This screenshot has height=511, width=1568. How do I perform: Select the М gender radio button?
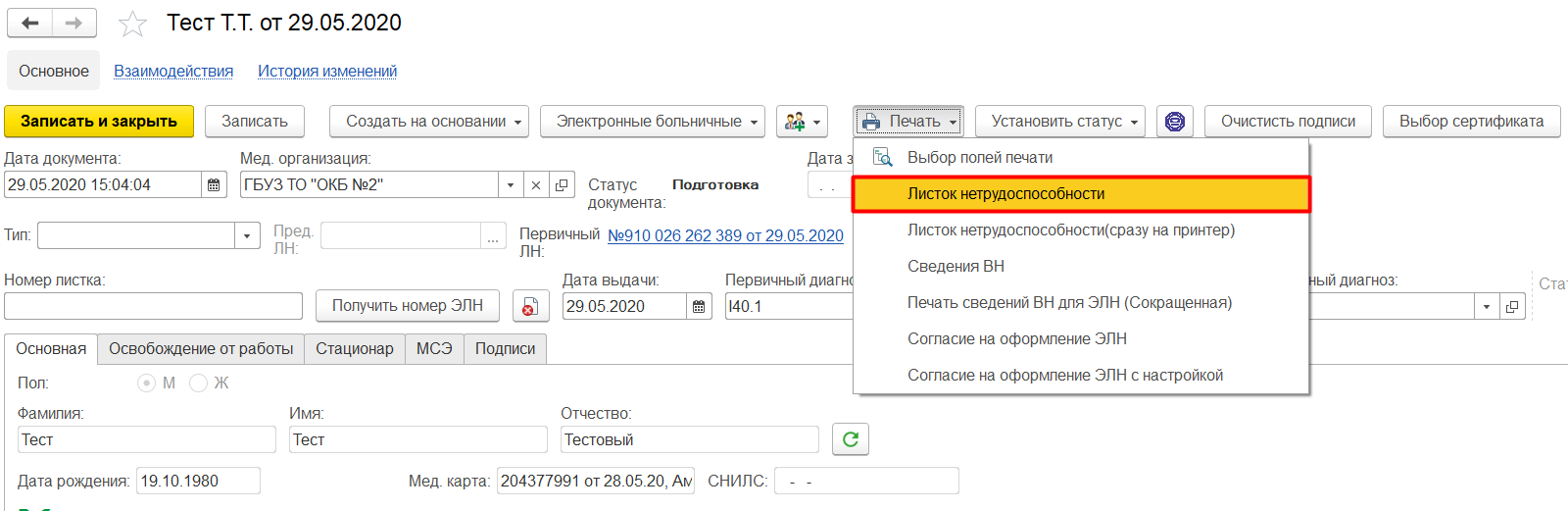147,383
